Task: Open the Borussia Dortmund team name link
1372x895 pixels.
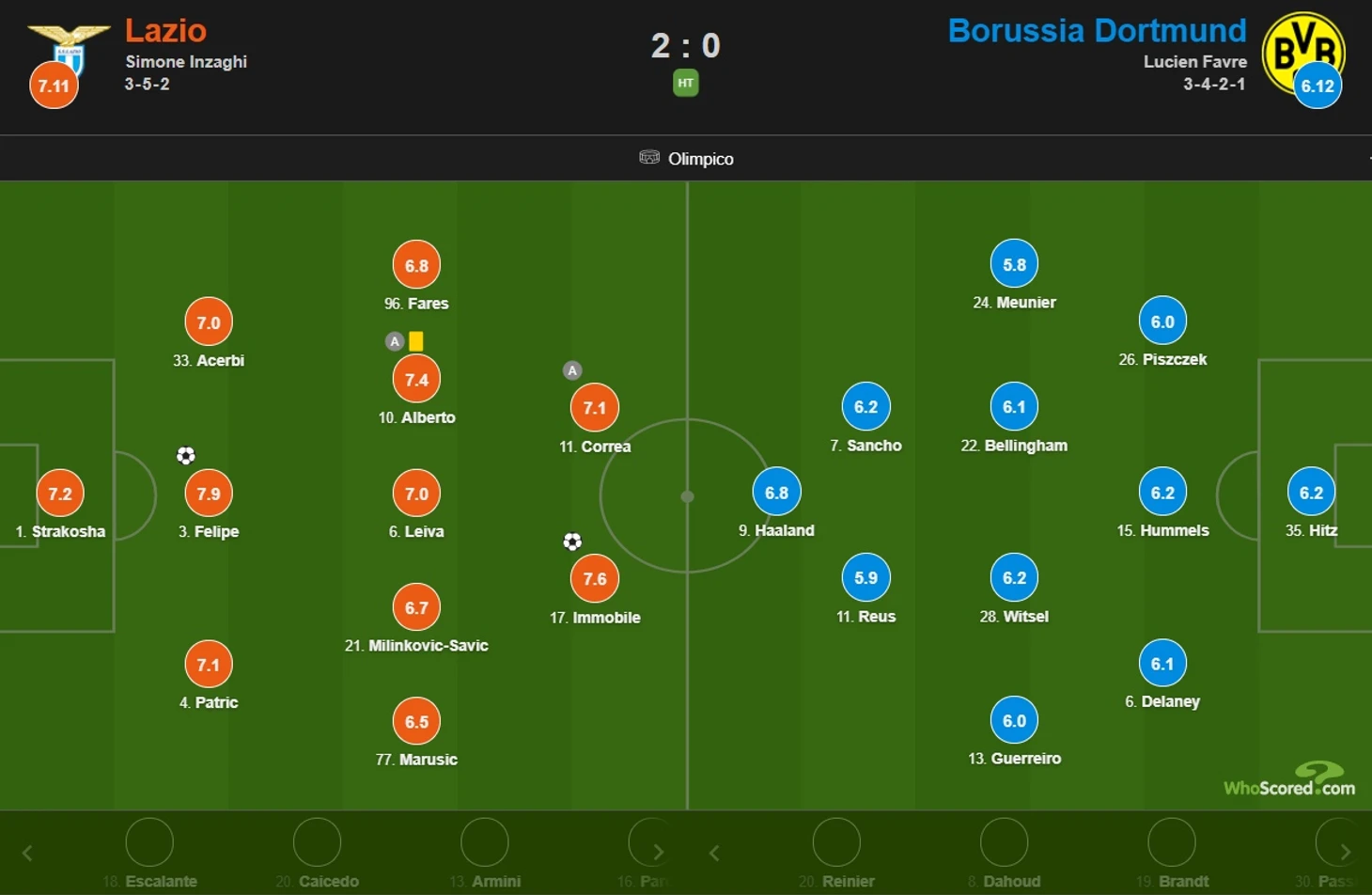Action: pyautogui.click(x=1097, y=31)
